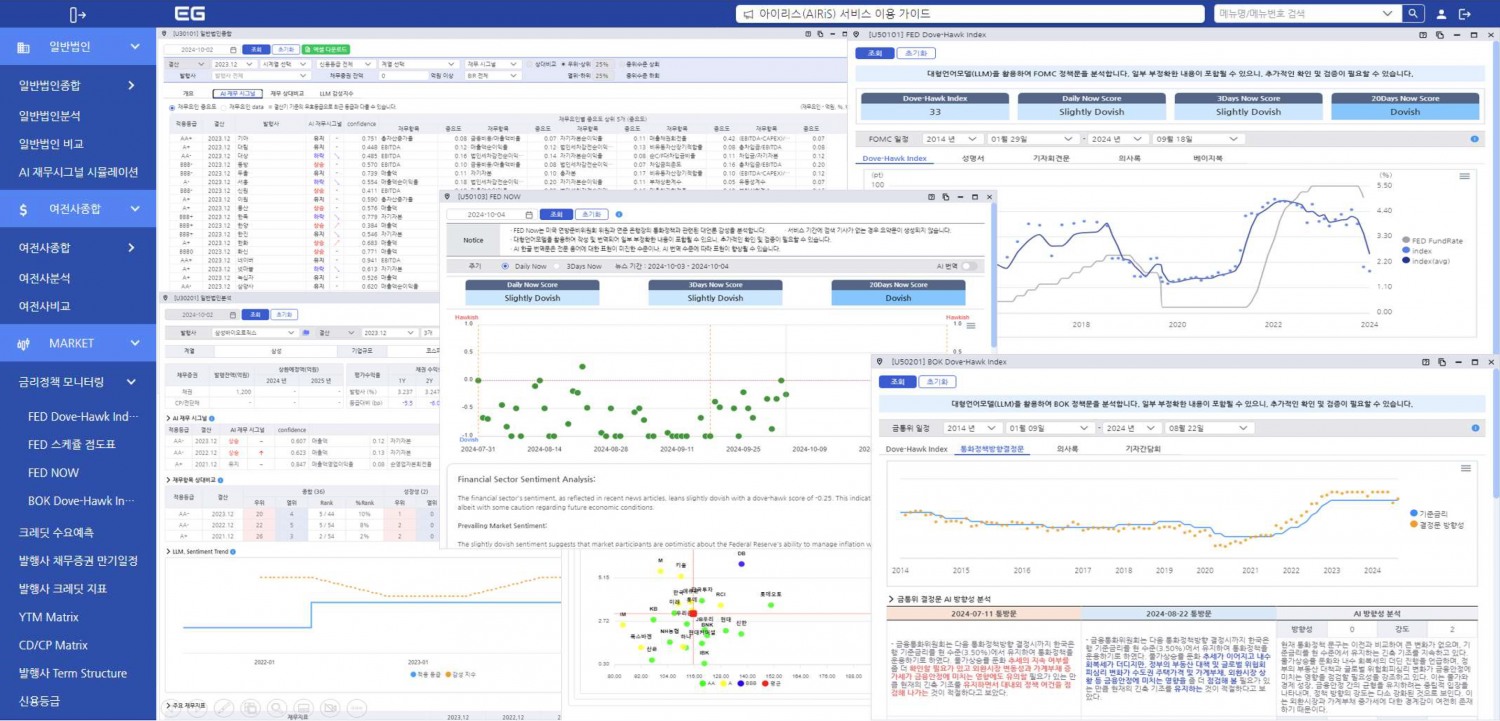This screenshot has height=721, width=1500.
Task: Click info icon in FED NOW toolbar
Action: (619, 214)
